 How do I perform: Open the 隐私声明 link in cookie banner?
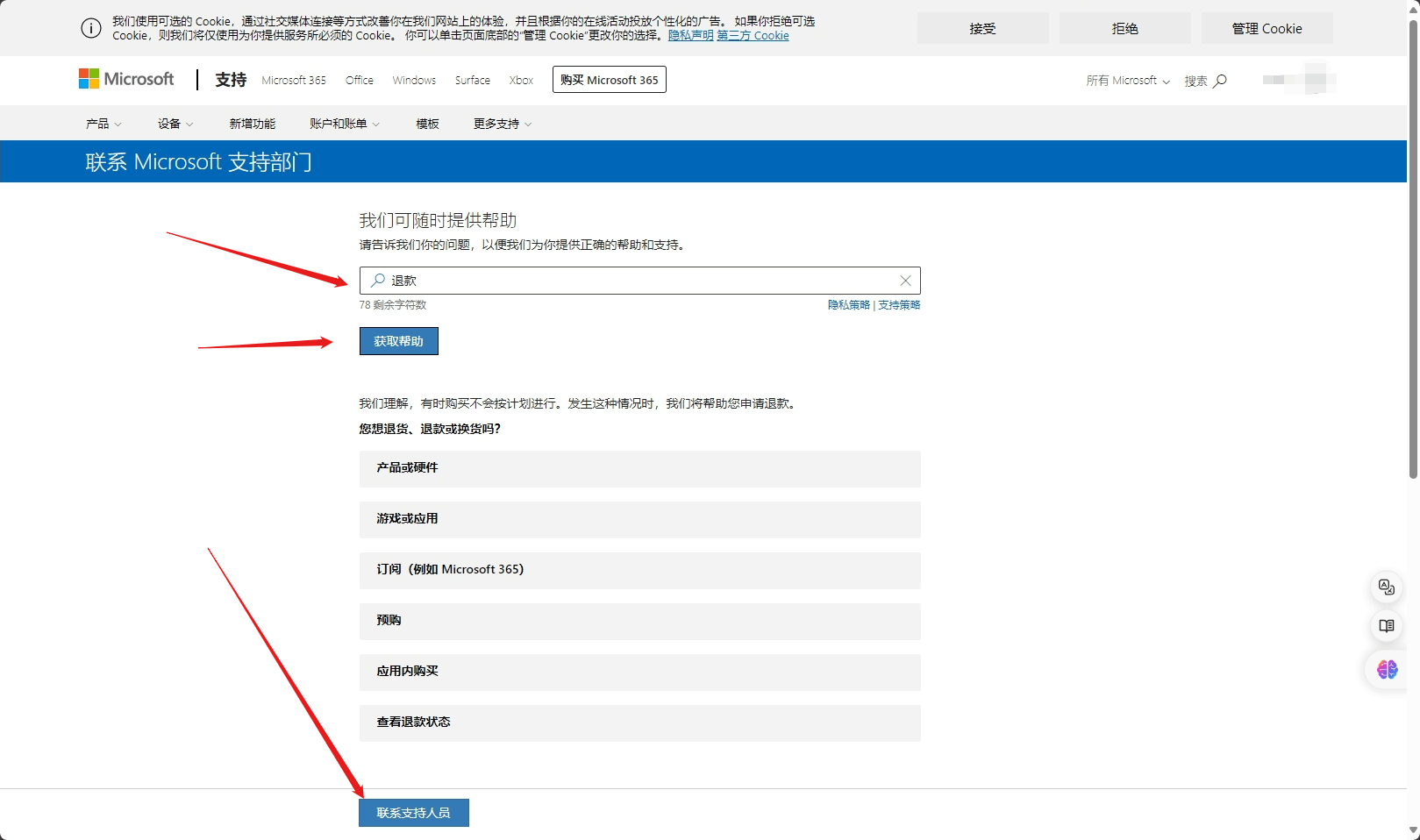tap(690, 36)
